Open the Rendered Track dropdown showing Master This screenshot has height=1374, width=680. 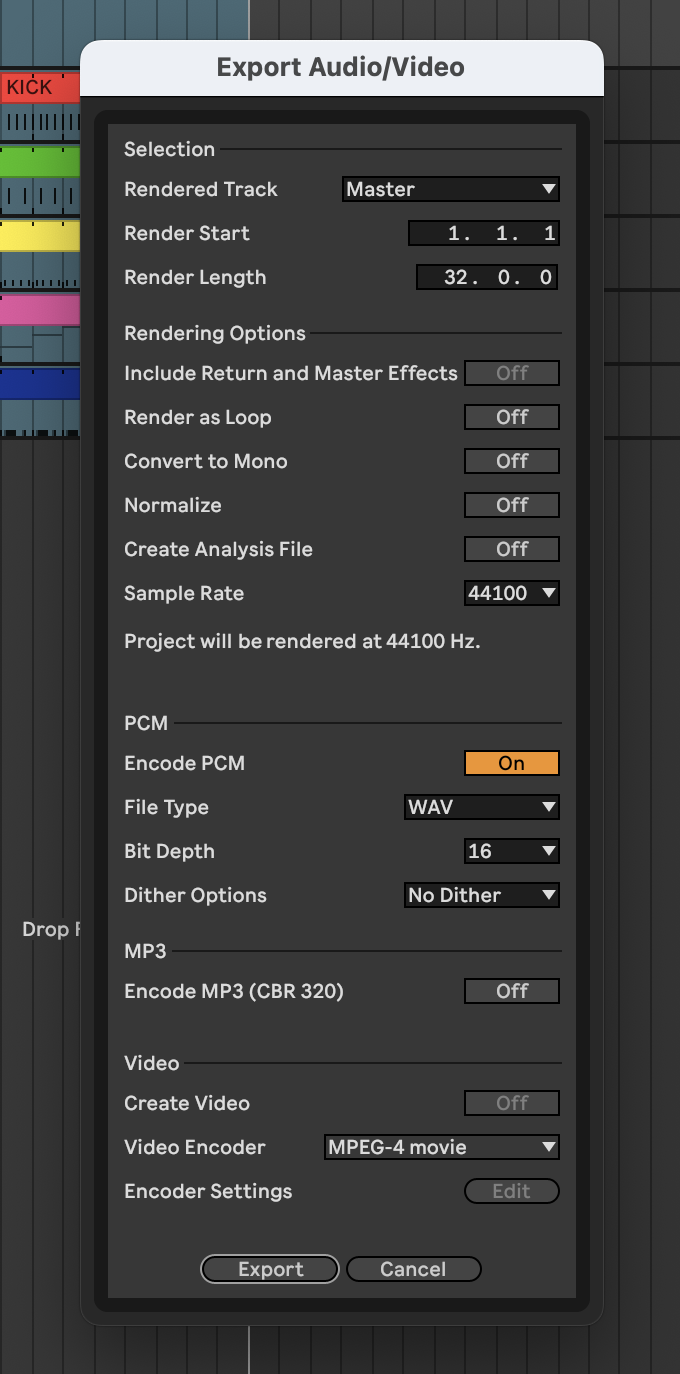click(449, 189)
